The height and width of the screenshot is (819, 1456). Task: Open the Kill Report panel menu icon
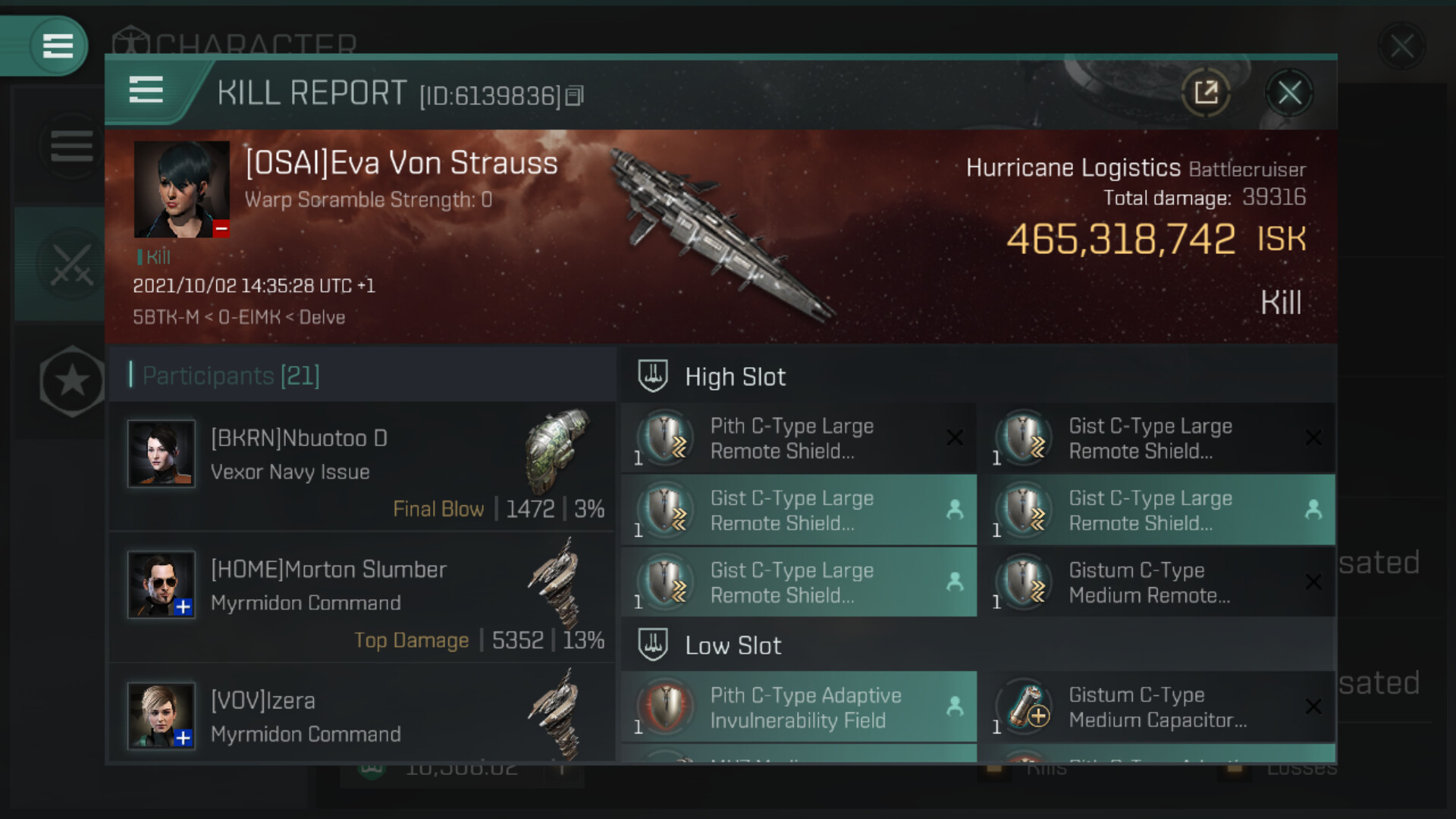pyautogui.click(x=146, y=90)
